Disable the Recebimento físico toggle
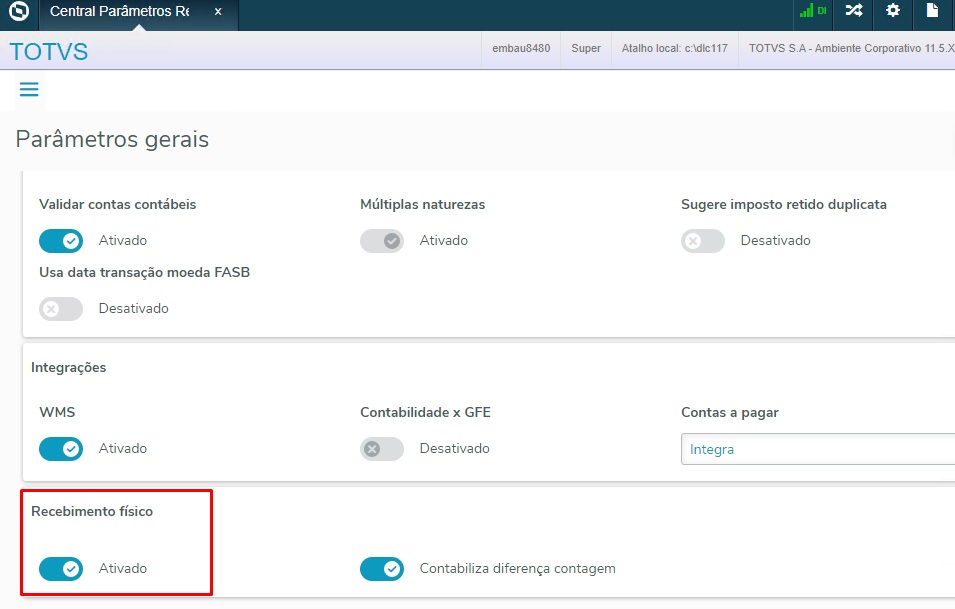The width and height of the screenshot is (955, 609). 61,569
